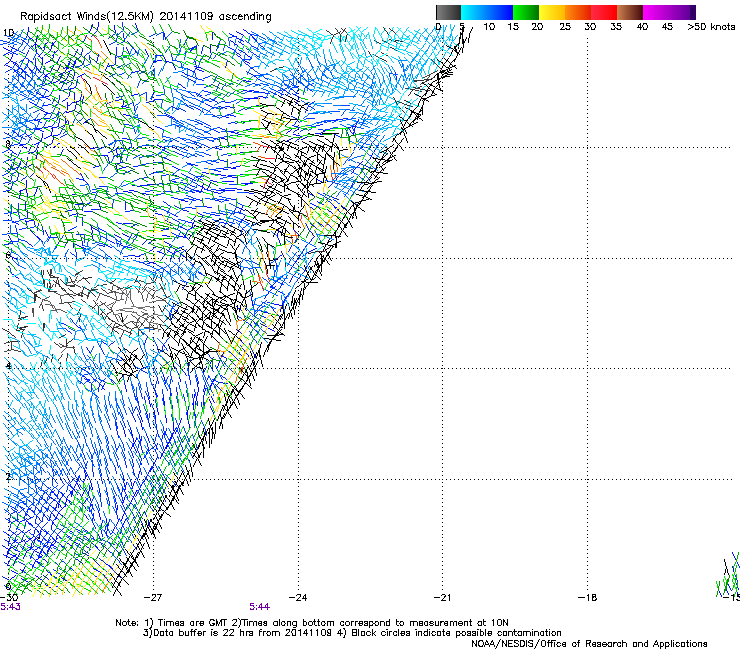This screenshot has width=740, height=650.
Task: Click the '-30' longitude axis label
Action: tap(9, 598)
